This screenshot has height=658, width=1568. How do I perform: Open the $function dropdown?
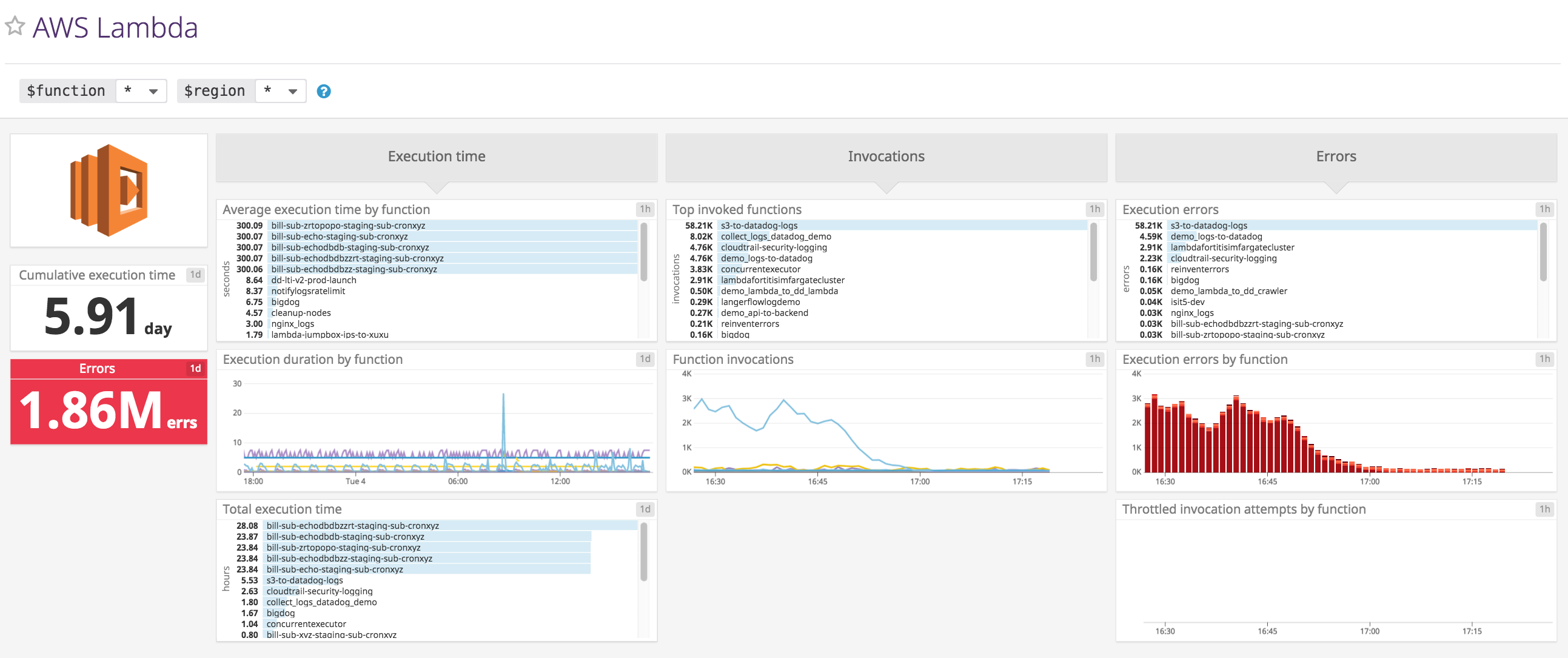coord(141,91)
